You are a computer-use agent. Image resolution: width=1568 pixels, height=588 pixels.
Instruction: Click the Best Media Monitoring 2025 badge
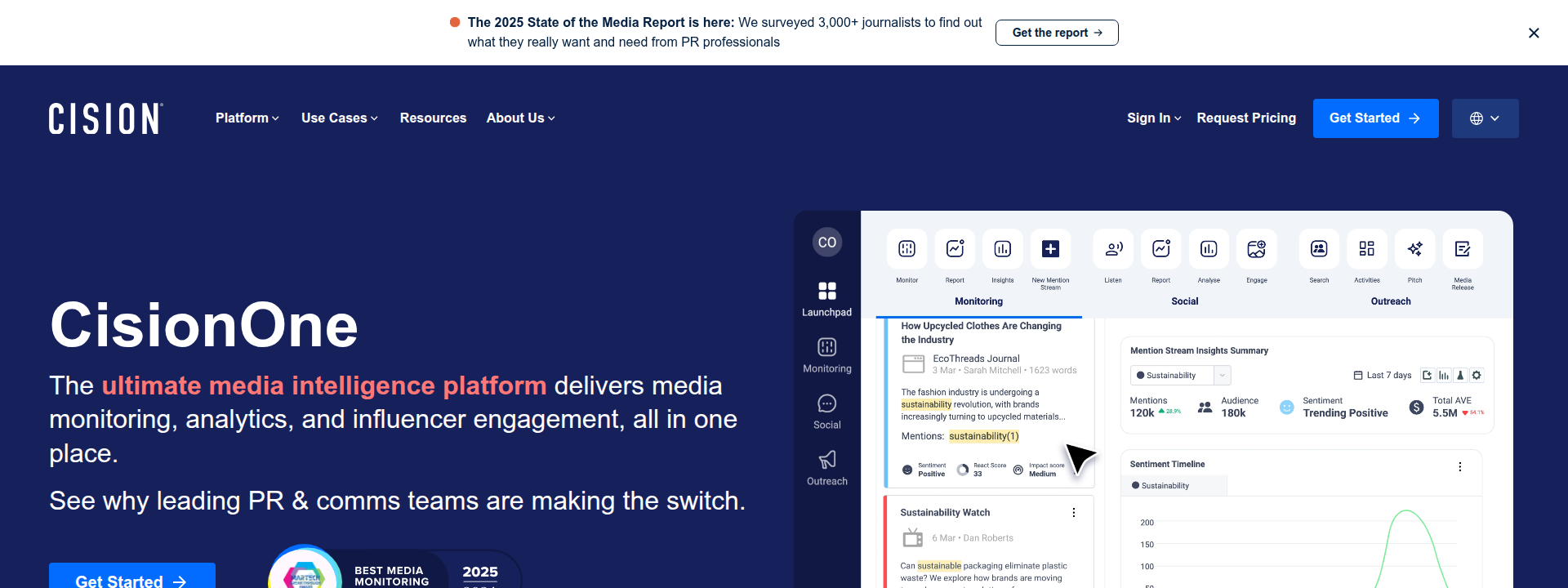(394, 567)
